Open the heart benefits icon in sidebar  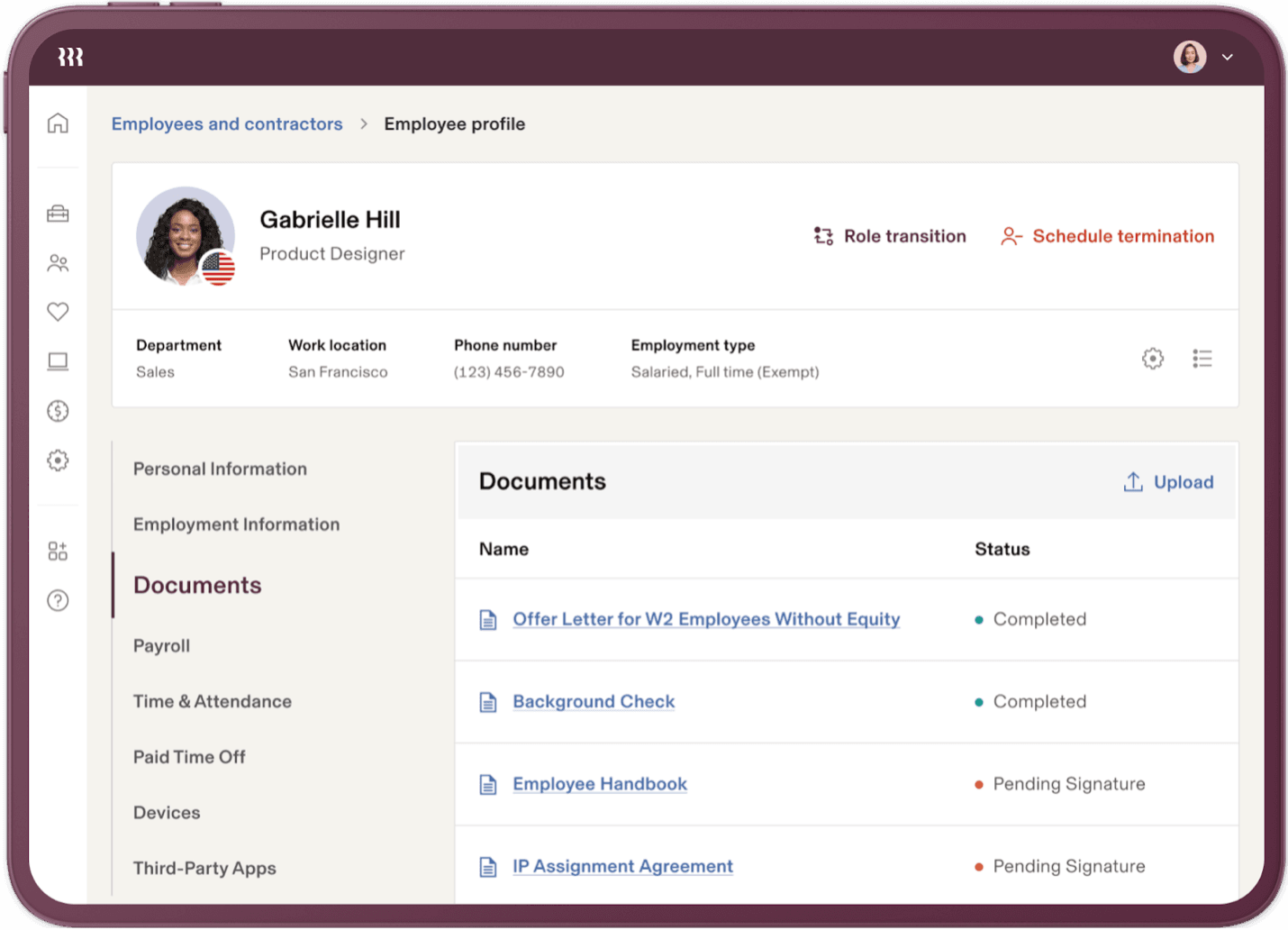click(57, 311)
